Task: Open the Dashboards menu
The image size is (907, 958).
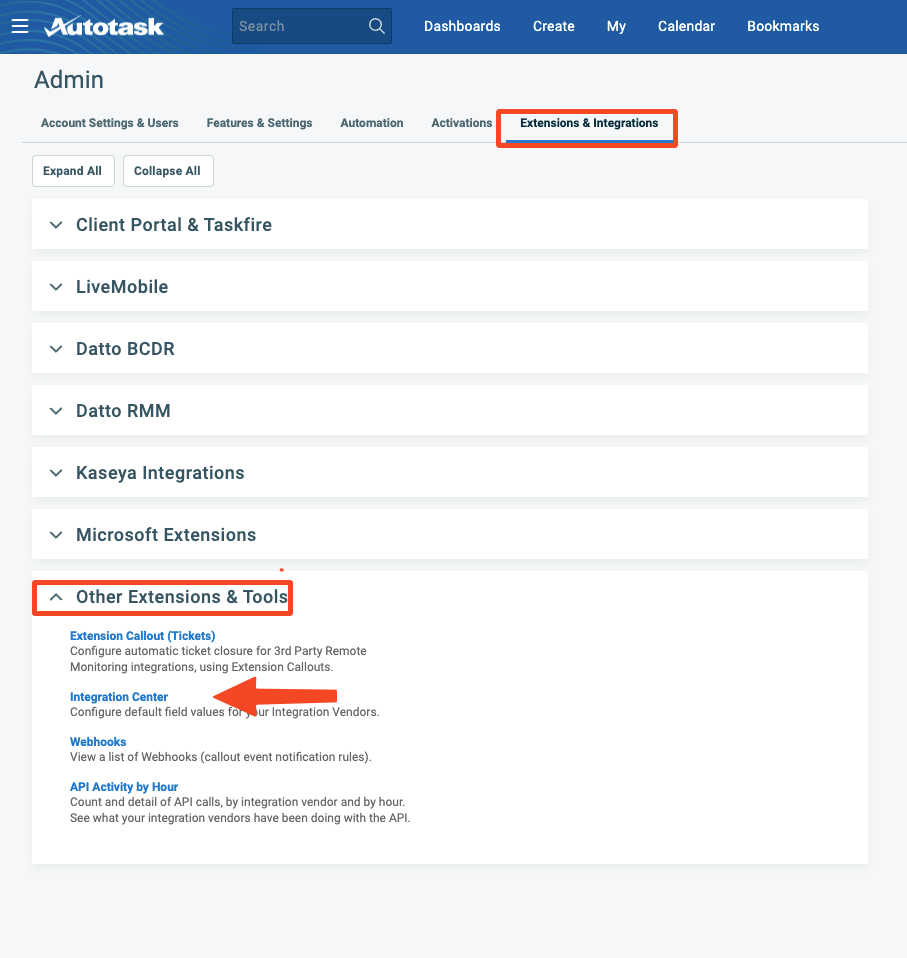Action: coord(462,26)
